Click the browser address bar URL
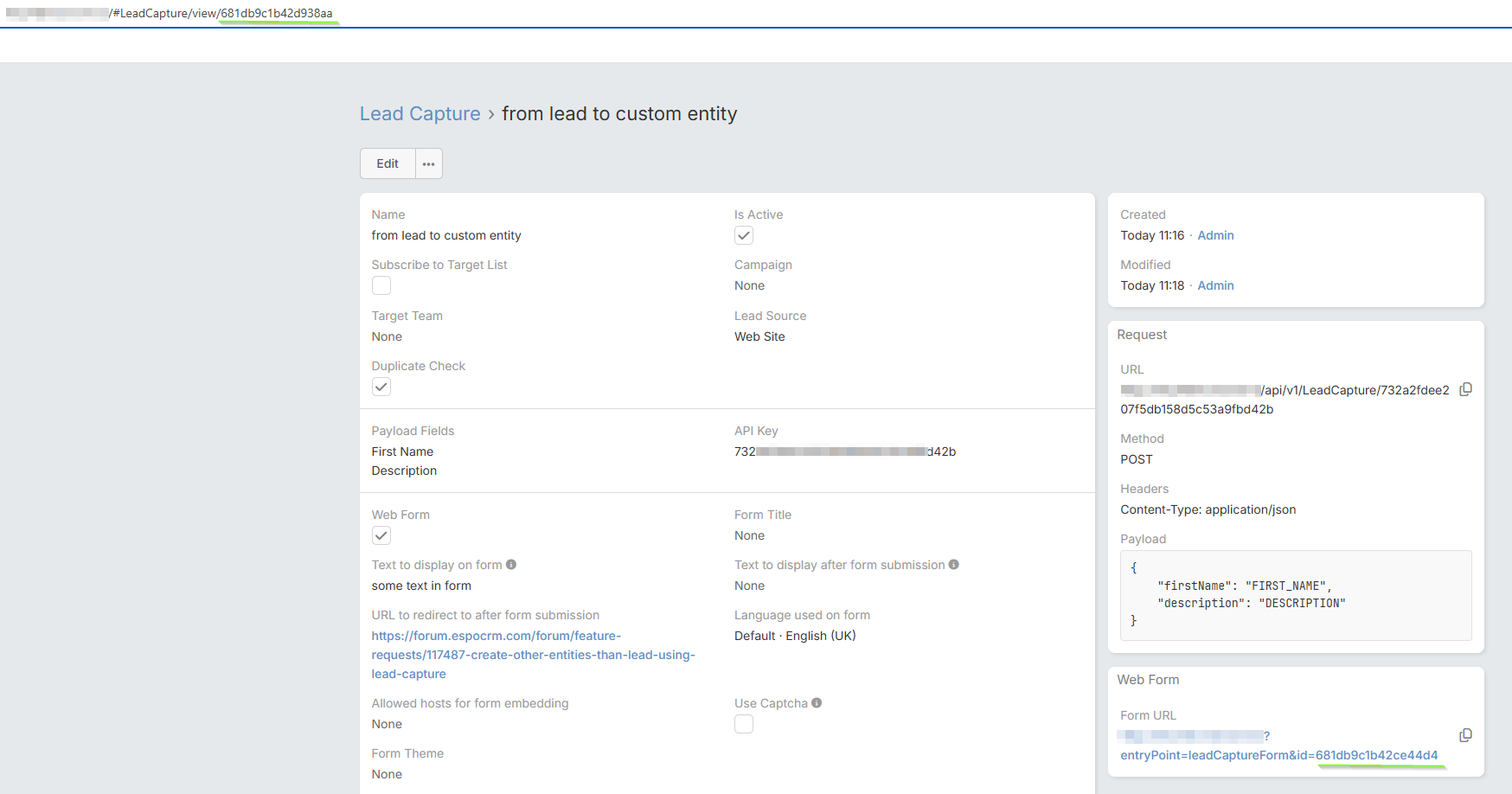This screenshot has height=794, width=1512. click(x=222, y=14)
